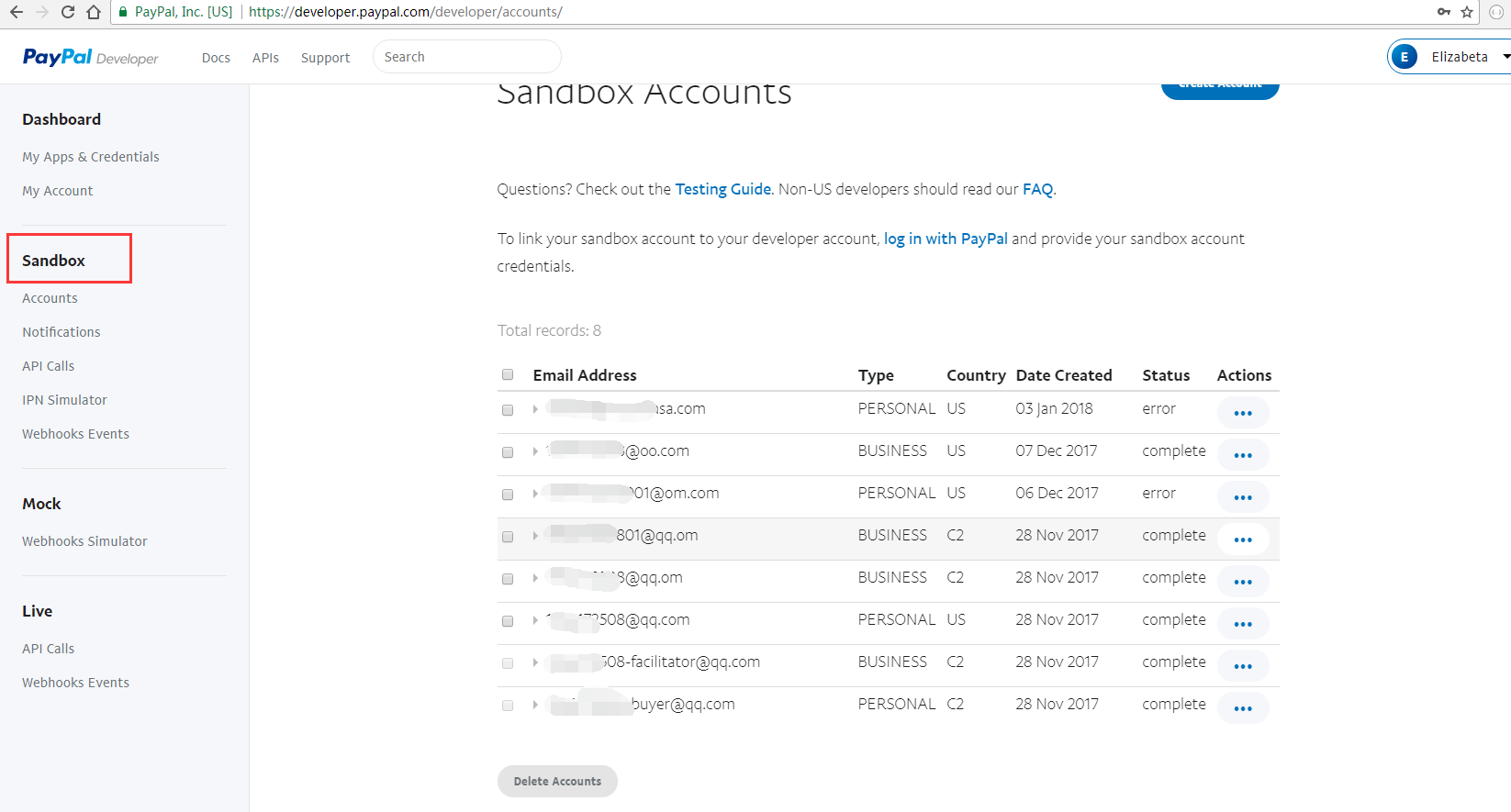1511x812 pixels.
Task: Expand details of 01@om.com account row
Action: [x=535, y=494]
